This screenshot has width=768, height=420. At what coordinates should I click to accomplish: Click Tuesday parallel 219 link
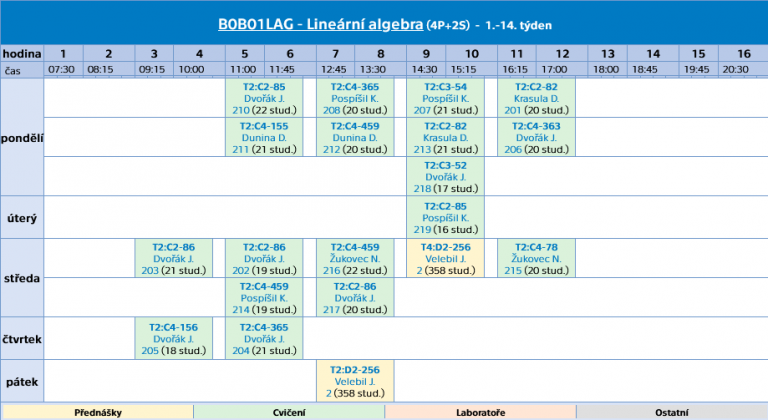(422, 229)
